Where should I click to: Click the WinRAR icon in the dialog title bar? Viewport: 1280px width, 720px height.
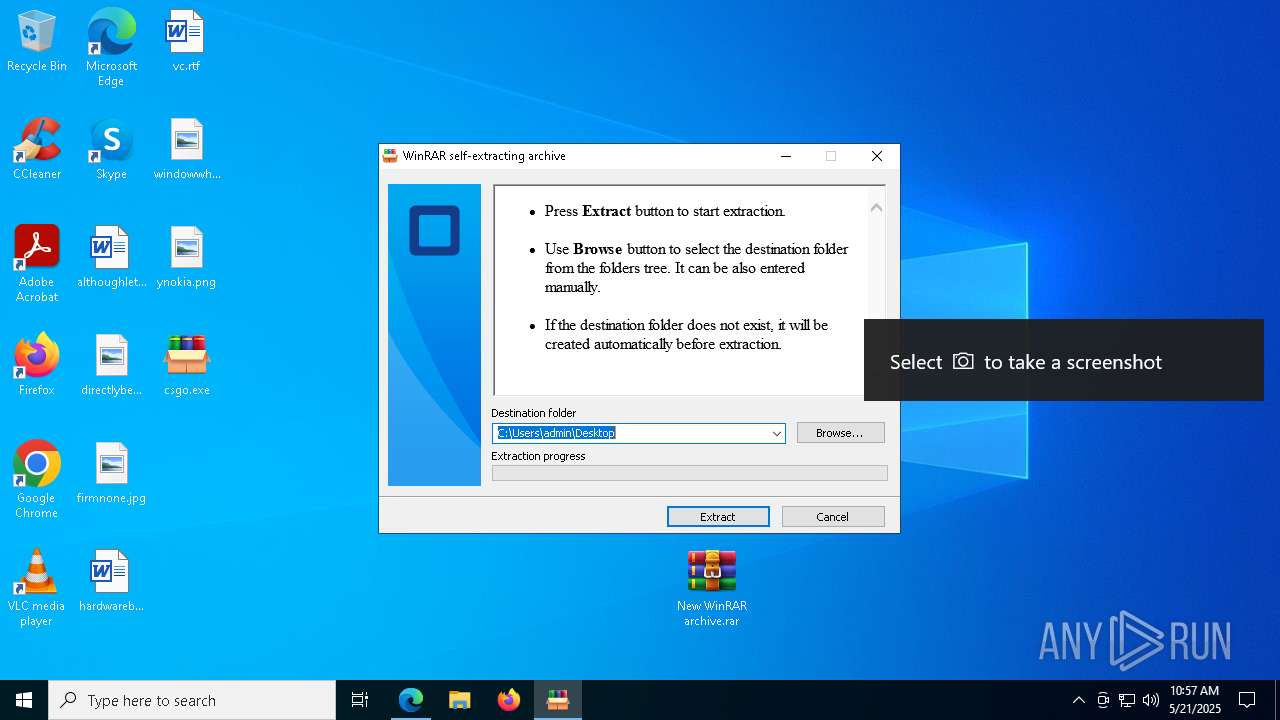pos(390,156)
